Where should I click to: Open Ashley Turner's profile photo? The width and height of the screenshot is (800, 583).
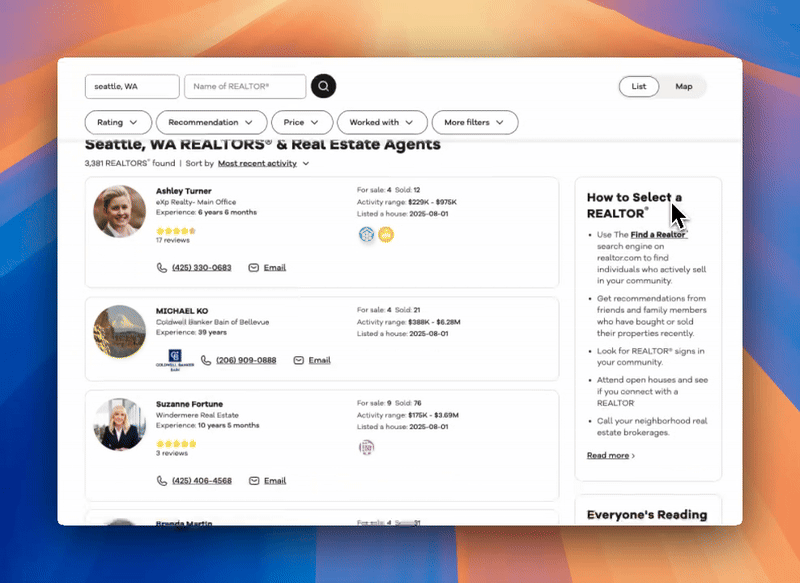[x=119, y=211]
